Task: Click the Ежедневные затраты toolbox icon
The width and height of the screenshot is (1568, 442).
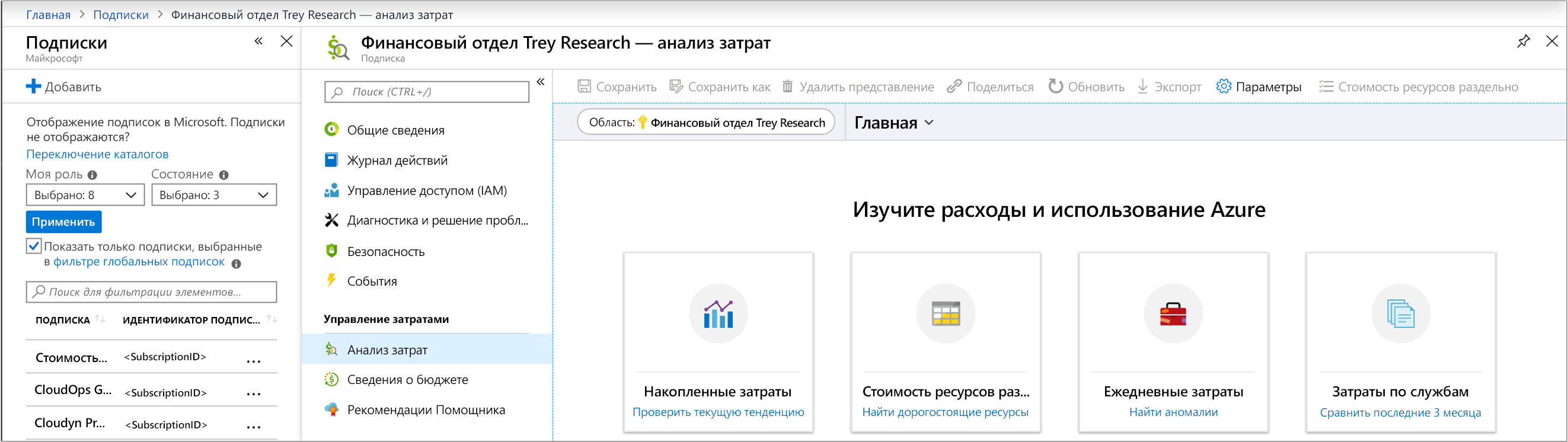Action: tap(1173, 313)
